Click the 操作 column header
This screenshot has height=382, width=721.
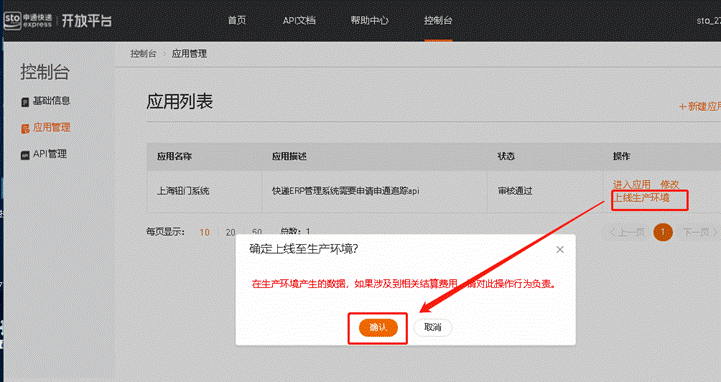621,156
